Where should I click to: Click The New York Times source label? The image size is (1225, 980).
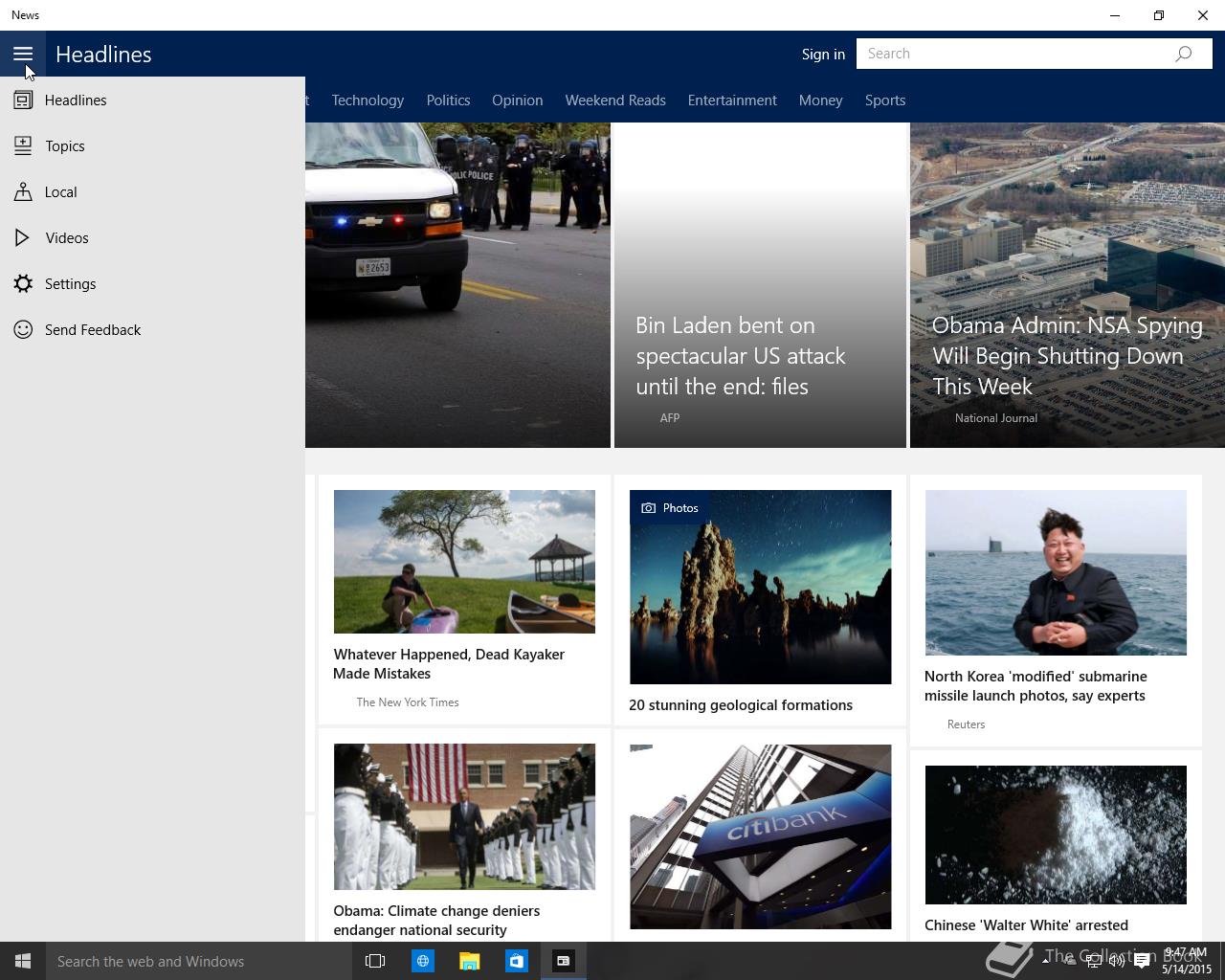coord(408,702)
